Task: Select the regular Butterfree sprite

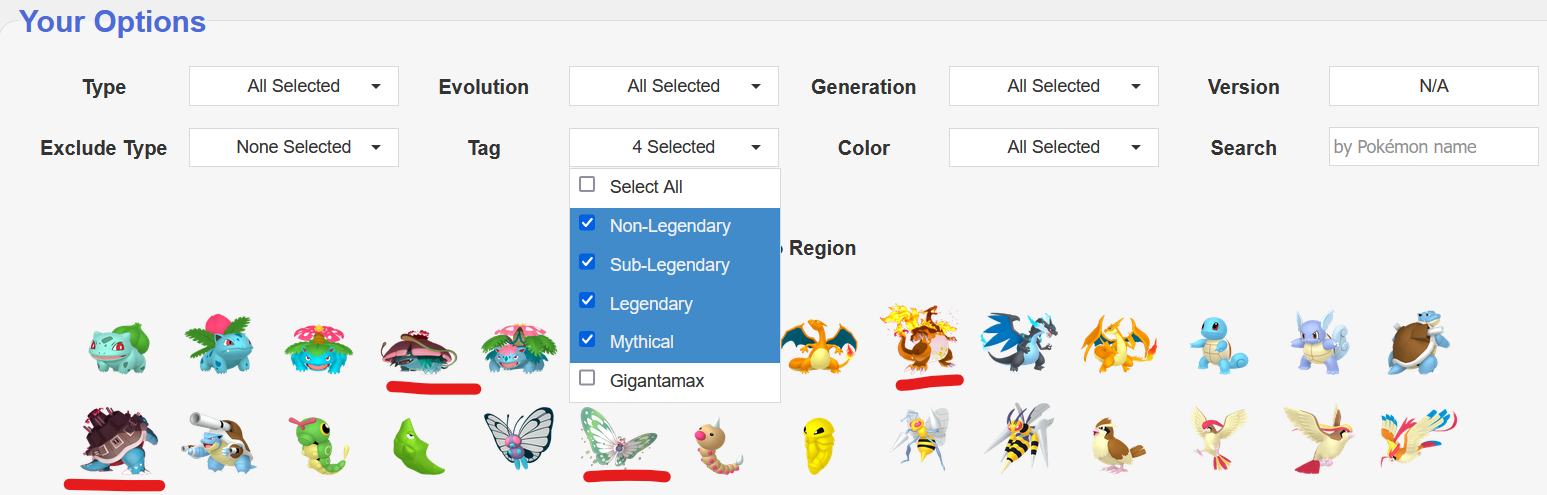Action: (519, 438)
